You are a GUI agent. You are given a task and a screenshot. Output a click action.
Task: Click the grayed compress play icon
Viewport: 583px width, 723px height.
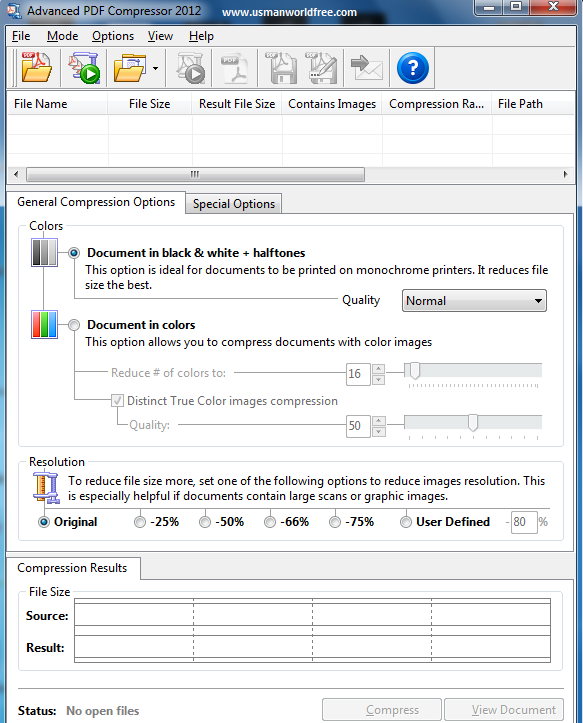coord(190,68)
